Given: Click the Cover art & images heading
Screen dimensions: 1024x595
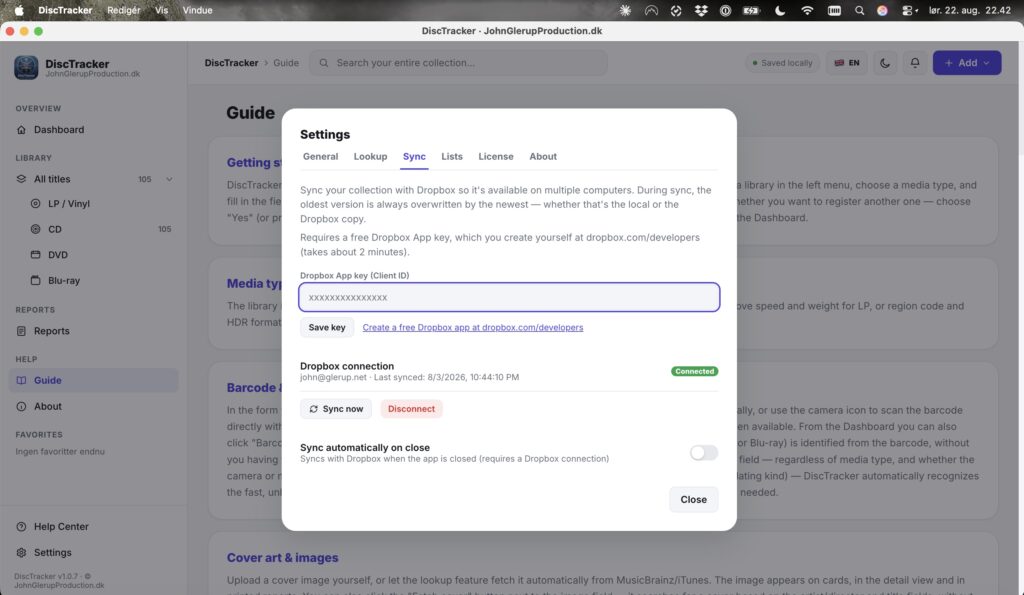Looking at the screenshot, I should (282, 558).
